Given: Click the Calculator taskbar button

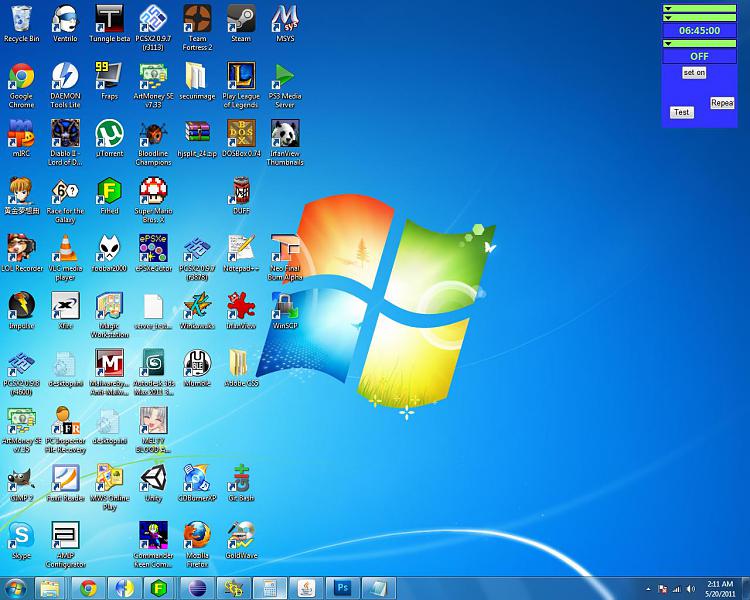Looking at the screenshot, I should (270, 588).
